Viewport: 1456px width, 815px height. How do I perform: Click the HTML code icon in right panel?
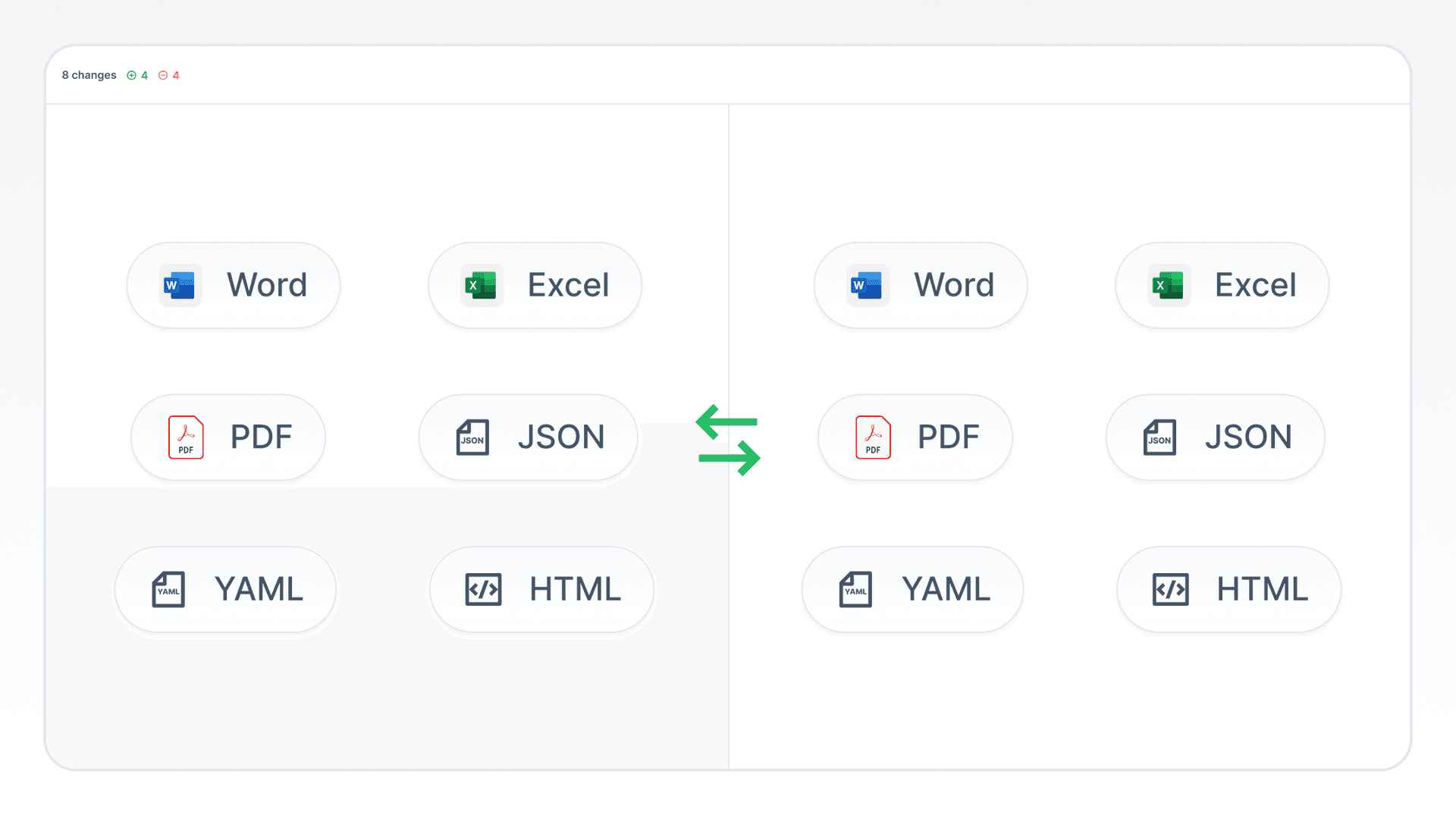tap(1170, 589)
